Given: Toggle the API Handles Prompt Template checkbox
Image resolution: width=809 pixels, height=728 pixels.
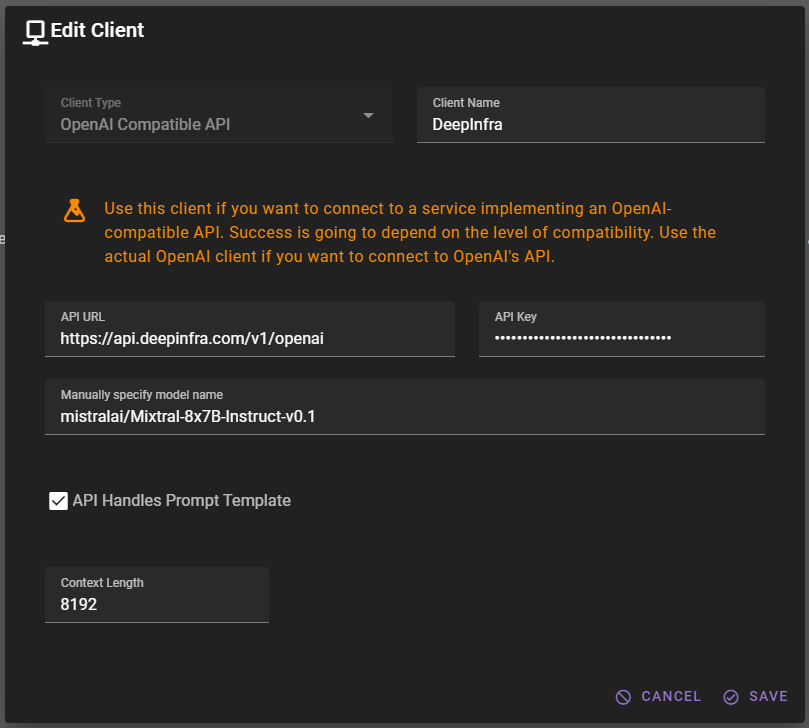Looking at the screenshot, I should coord(58,500).
